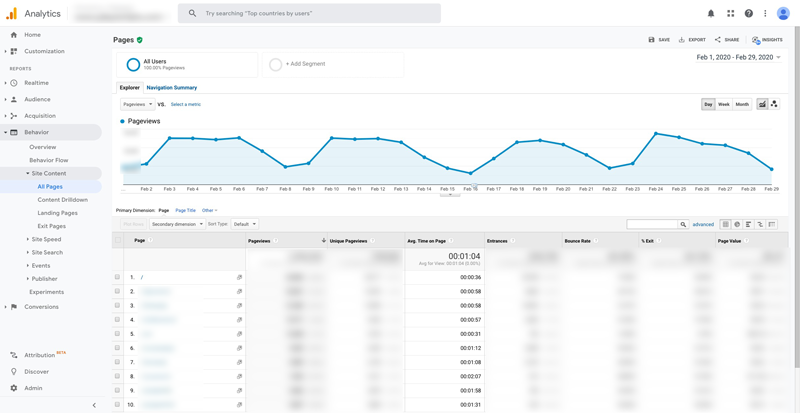Image resolution: width=800 pixels, height=413 pixels.
Task: Select comparison view icon
Action: 760,224
